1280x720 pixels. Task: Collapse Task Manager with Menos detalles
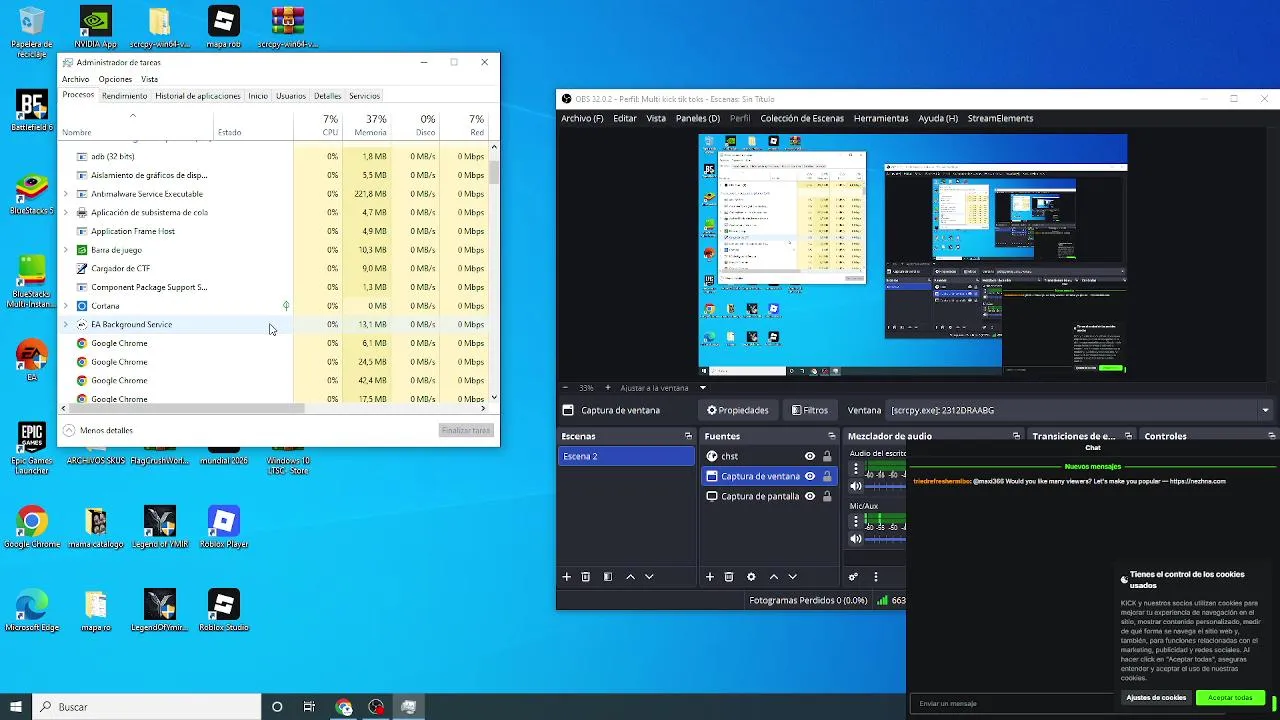tap(98, 430)
